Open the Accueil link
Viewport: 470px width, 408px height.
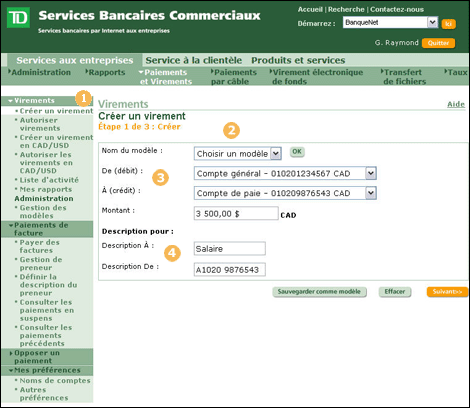pyautogui.click(x=310, y=9)
